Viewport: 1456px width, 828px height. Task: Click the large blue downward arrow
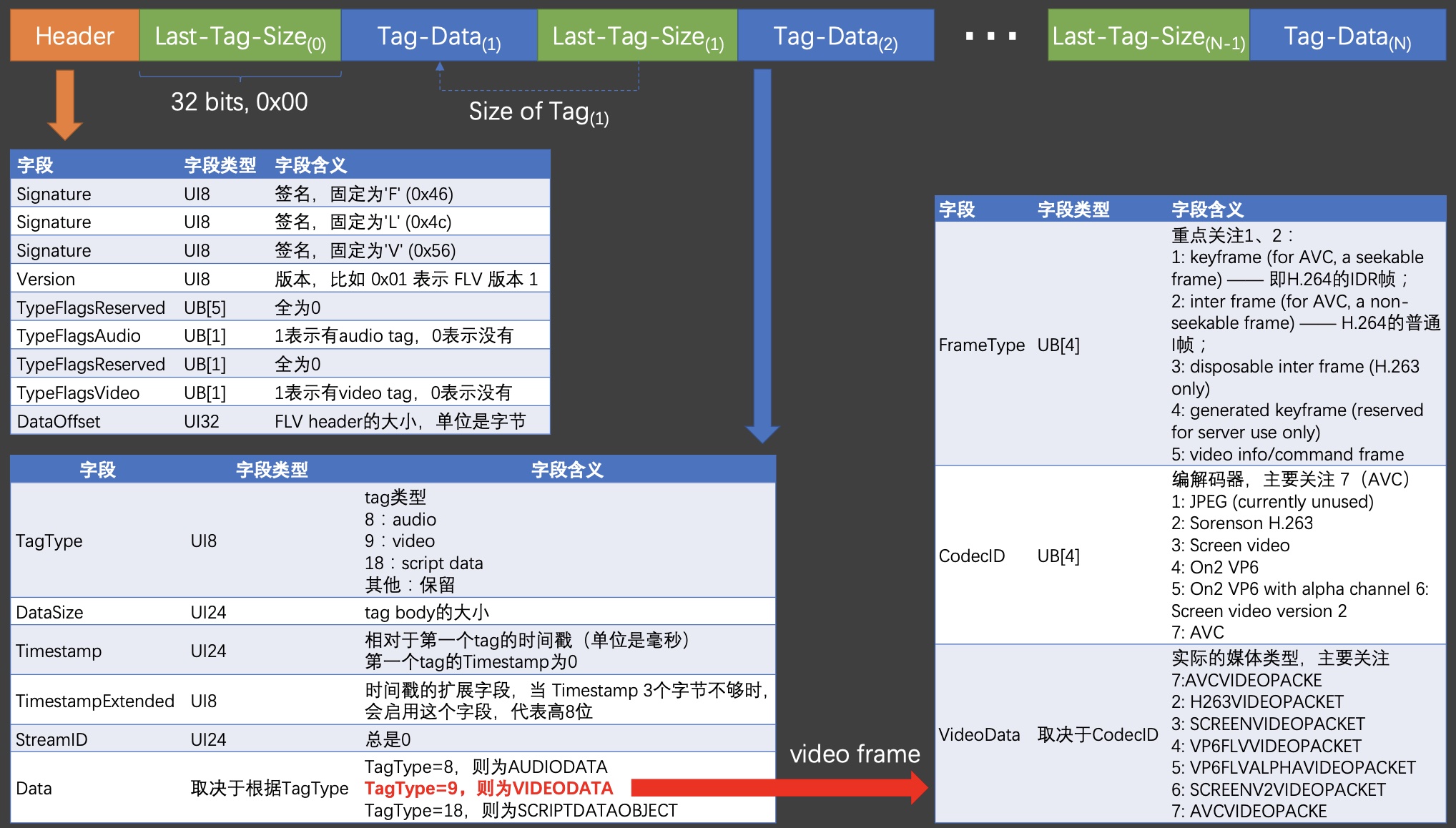click(x=762, y=250)
